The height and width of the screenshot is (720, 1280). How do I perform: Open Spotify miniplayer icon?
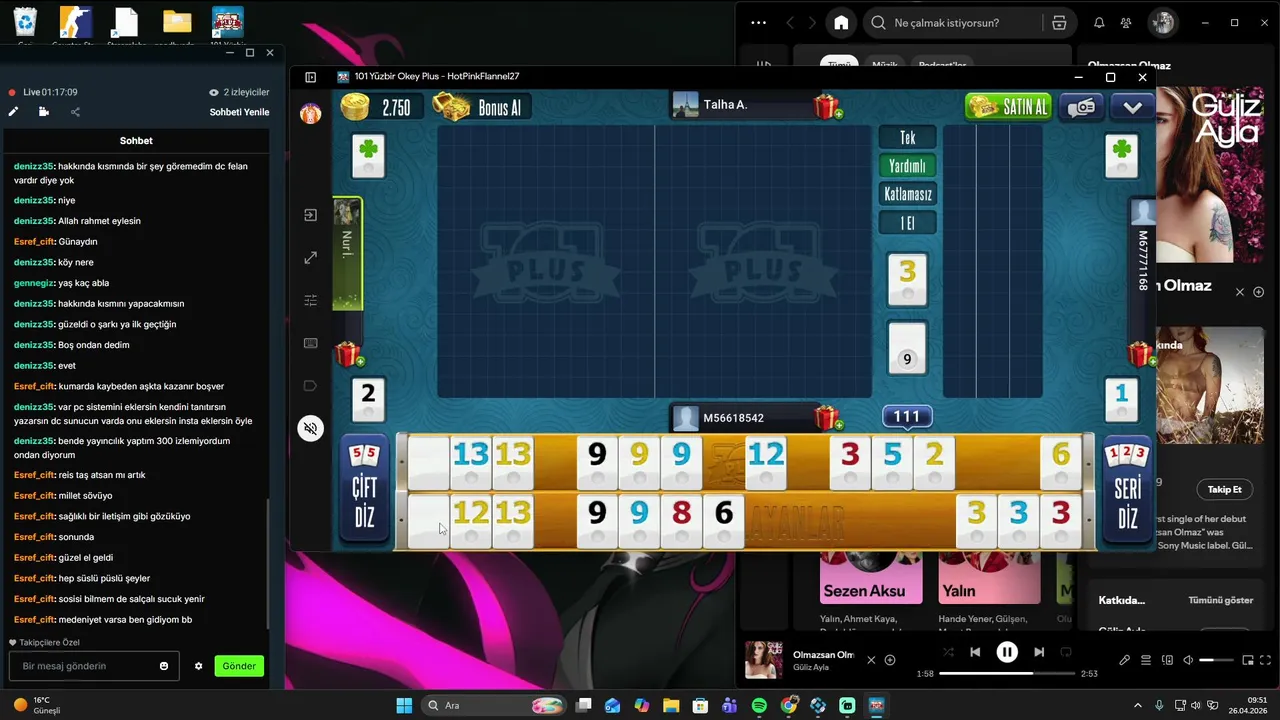[x=1248, y=660]
